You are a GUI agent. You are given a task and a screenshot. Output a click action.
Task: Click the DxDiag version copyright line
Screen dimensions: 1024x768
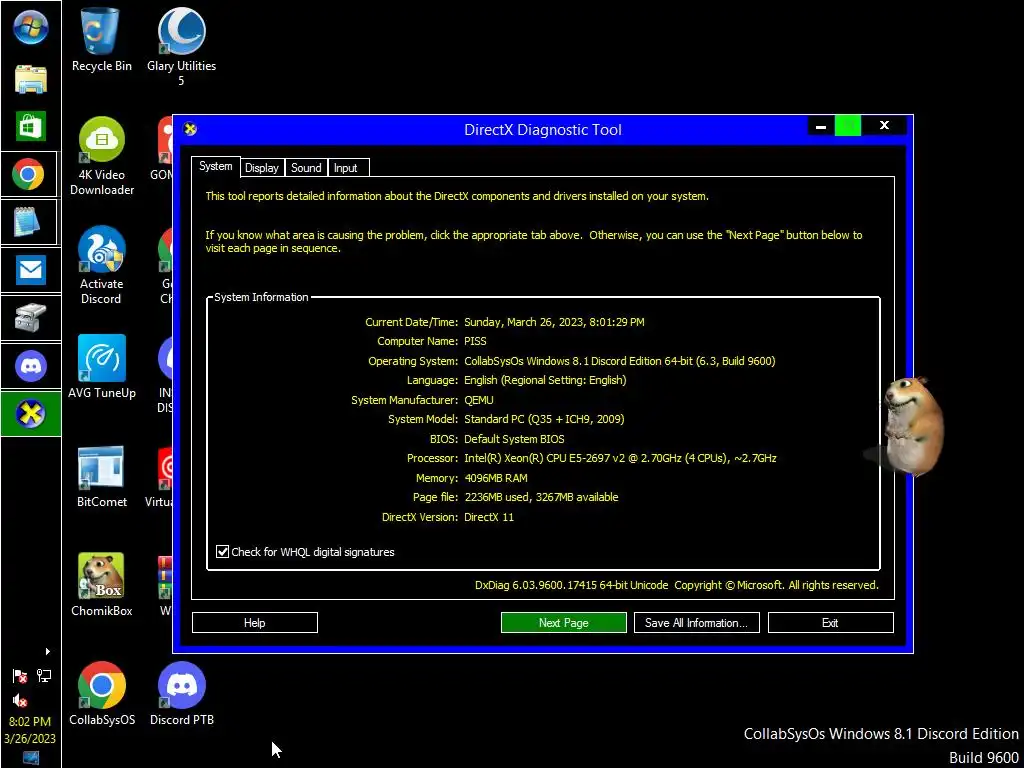677,585
